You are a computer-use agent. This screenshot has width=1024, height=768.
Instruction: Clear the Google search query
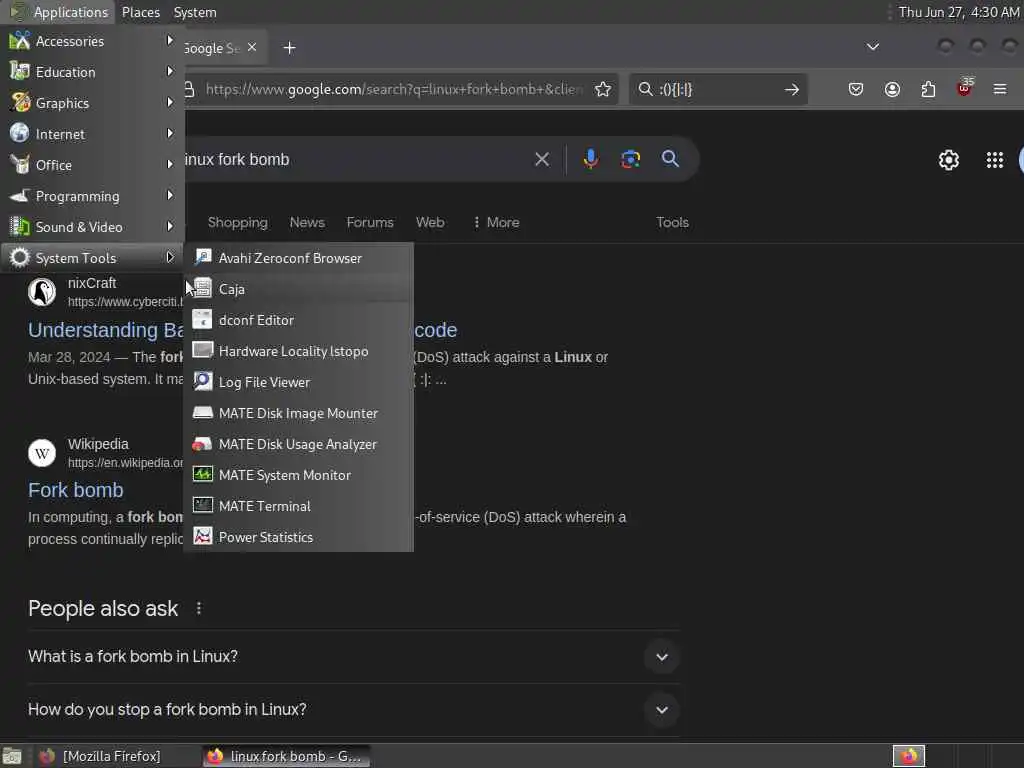coord(542,159)
